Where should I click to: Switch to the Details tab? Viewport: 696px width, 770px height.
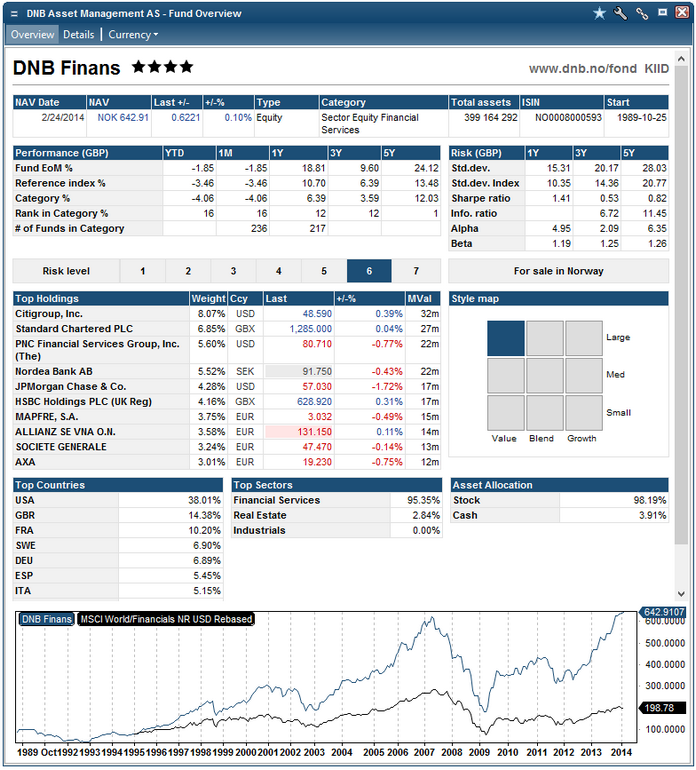[79, 34]
